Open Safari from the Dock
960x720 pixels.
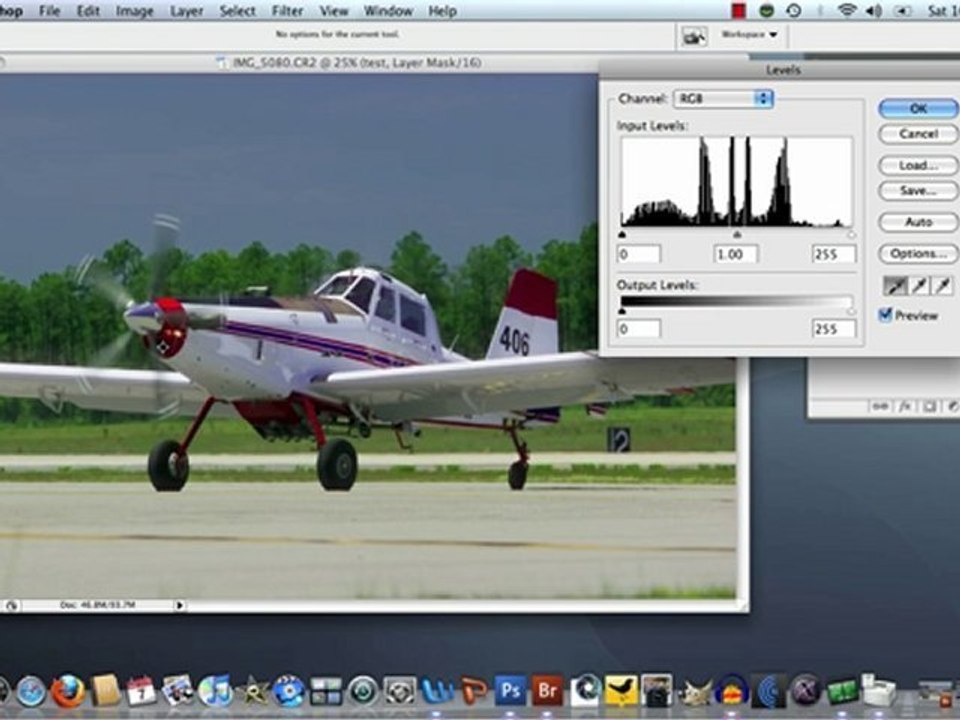coord(31,692)
